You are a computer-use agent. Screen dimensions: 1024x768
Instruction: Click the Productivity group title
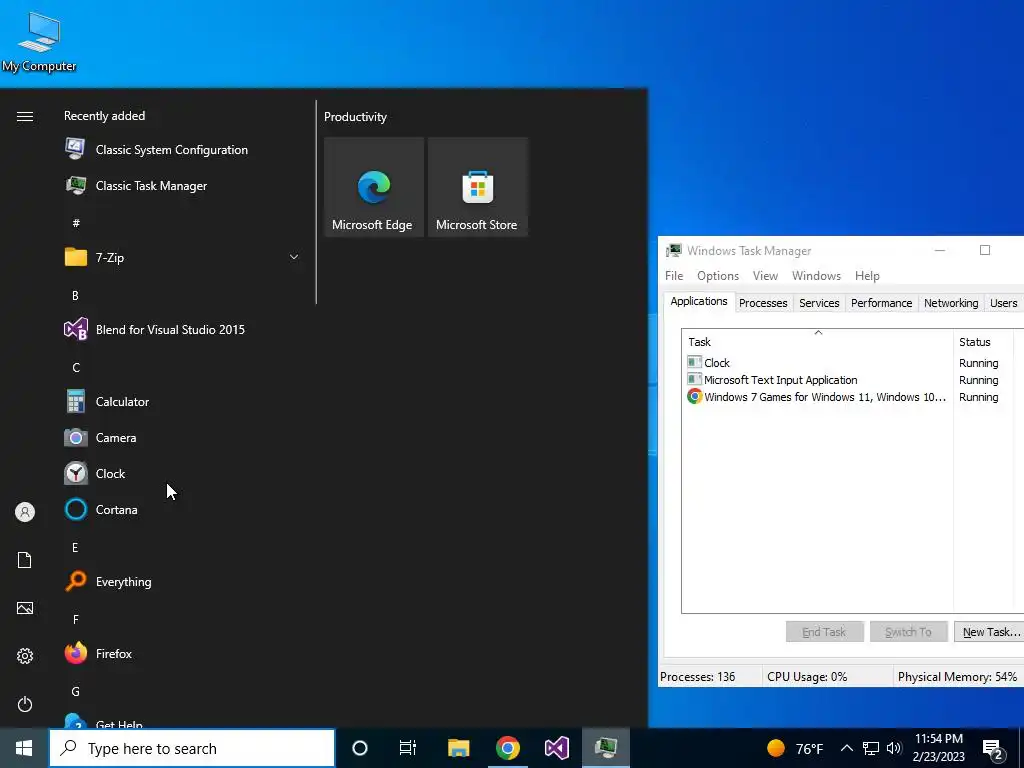(355, 117)
